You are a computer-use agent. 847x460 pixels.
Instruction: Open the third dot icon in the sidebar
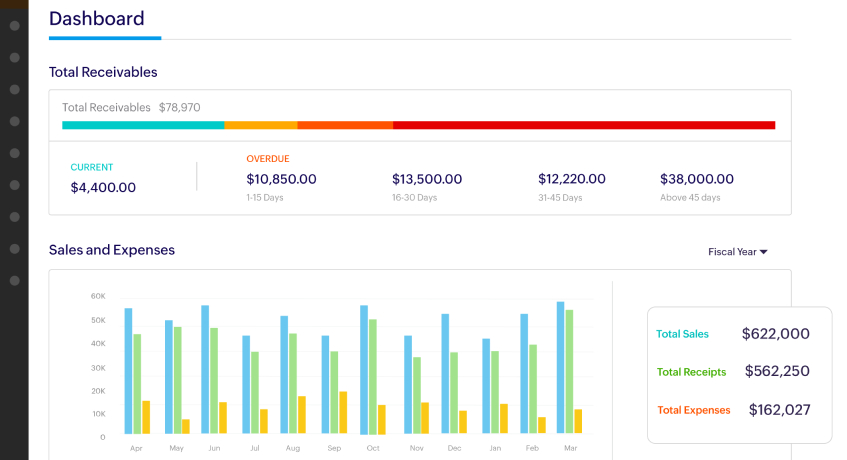(x=14, y=89)
